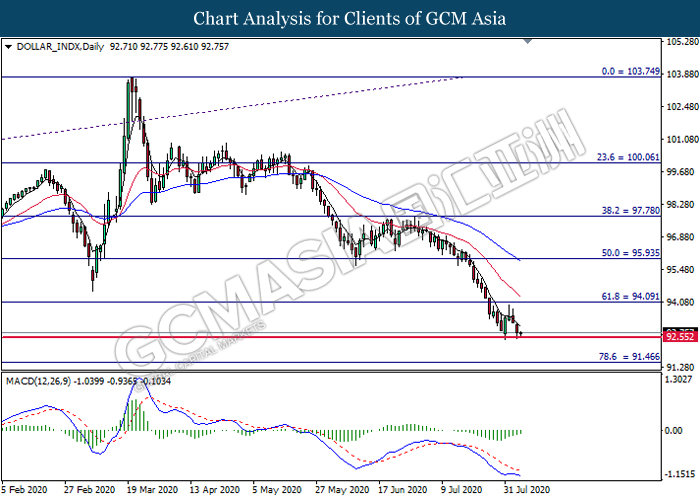Select the 0.0 = 103.749 Fibonacci label
The height and width of the screenshot is (500, 700).
[x=630, y=71]
